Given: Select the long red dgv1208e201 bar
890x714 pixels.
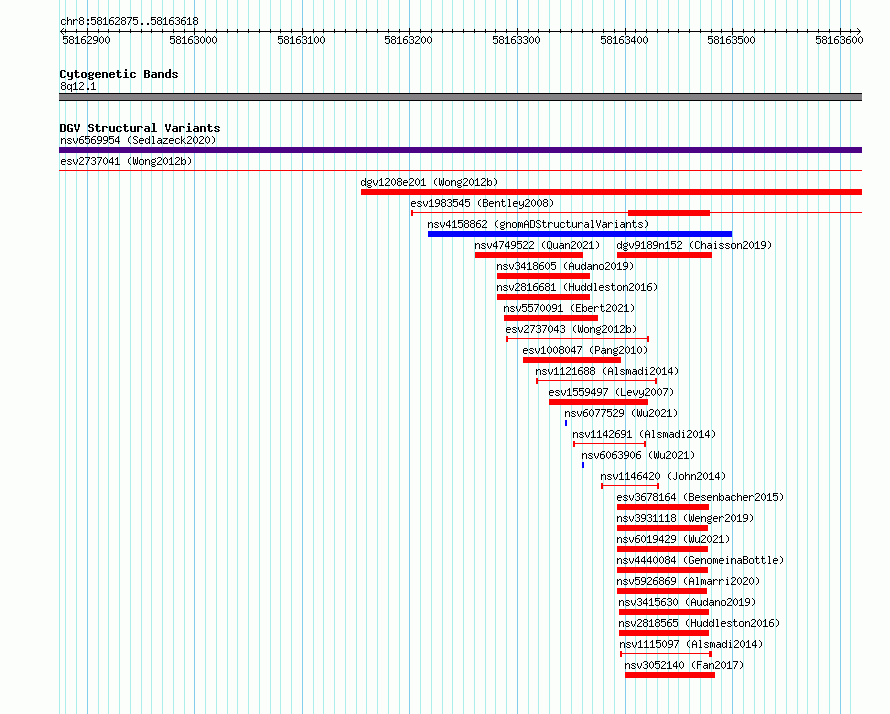Looking at the screenshot, I should (x=611, y=192).
